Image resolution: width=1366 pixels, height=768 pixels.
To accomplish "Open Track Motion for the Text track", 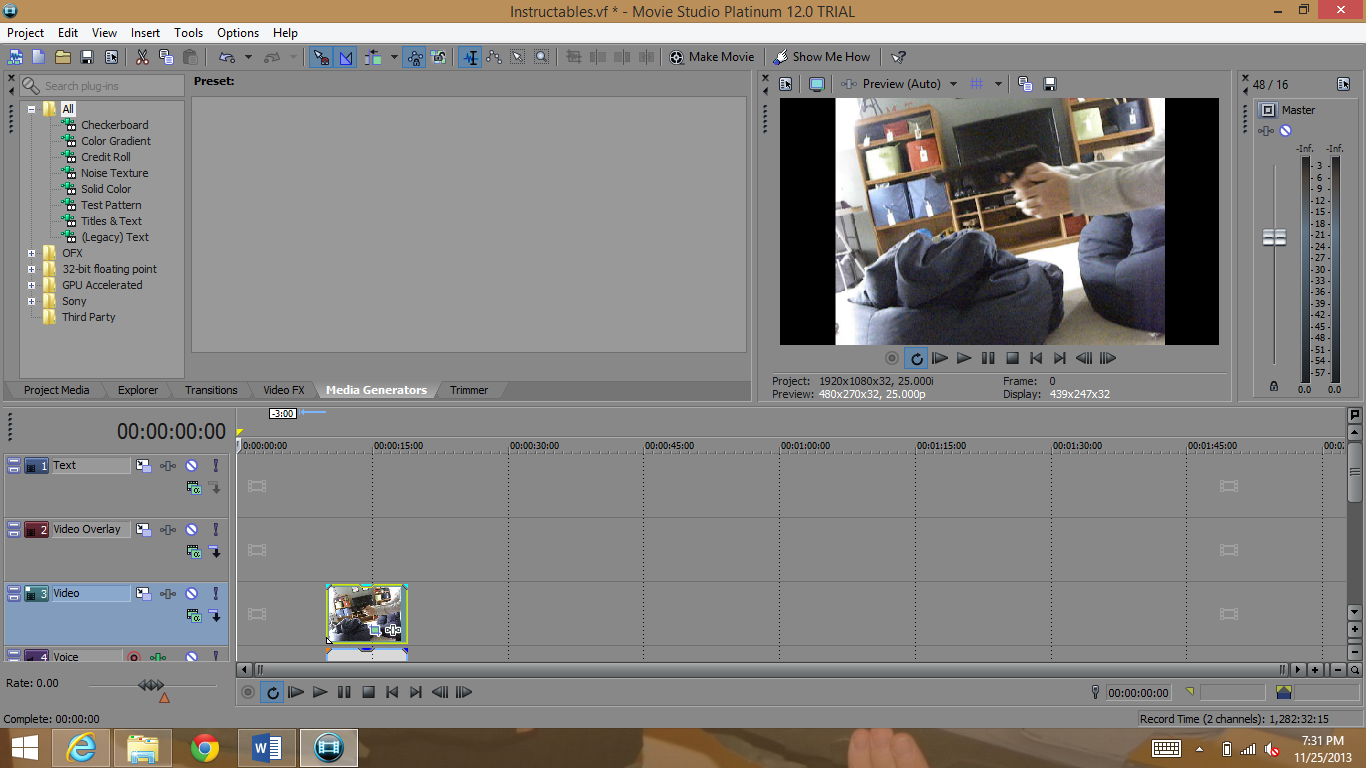I will [143, 465].
